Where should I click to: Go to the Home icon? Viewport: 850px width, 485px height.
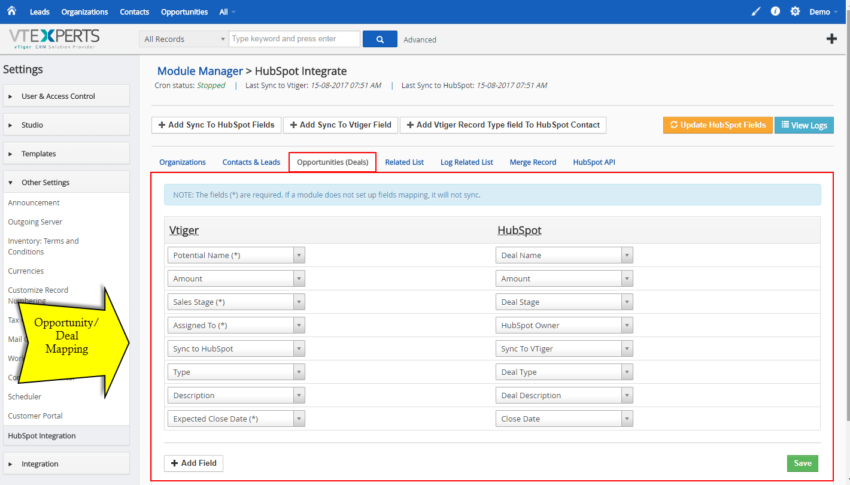tap(11, 11)
